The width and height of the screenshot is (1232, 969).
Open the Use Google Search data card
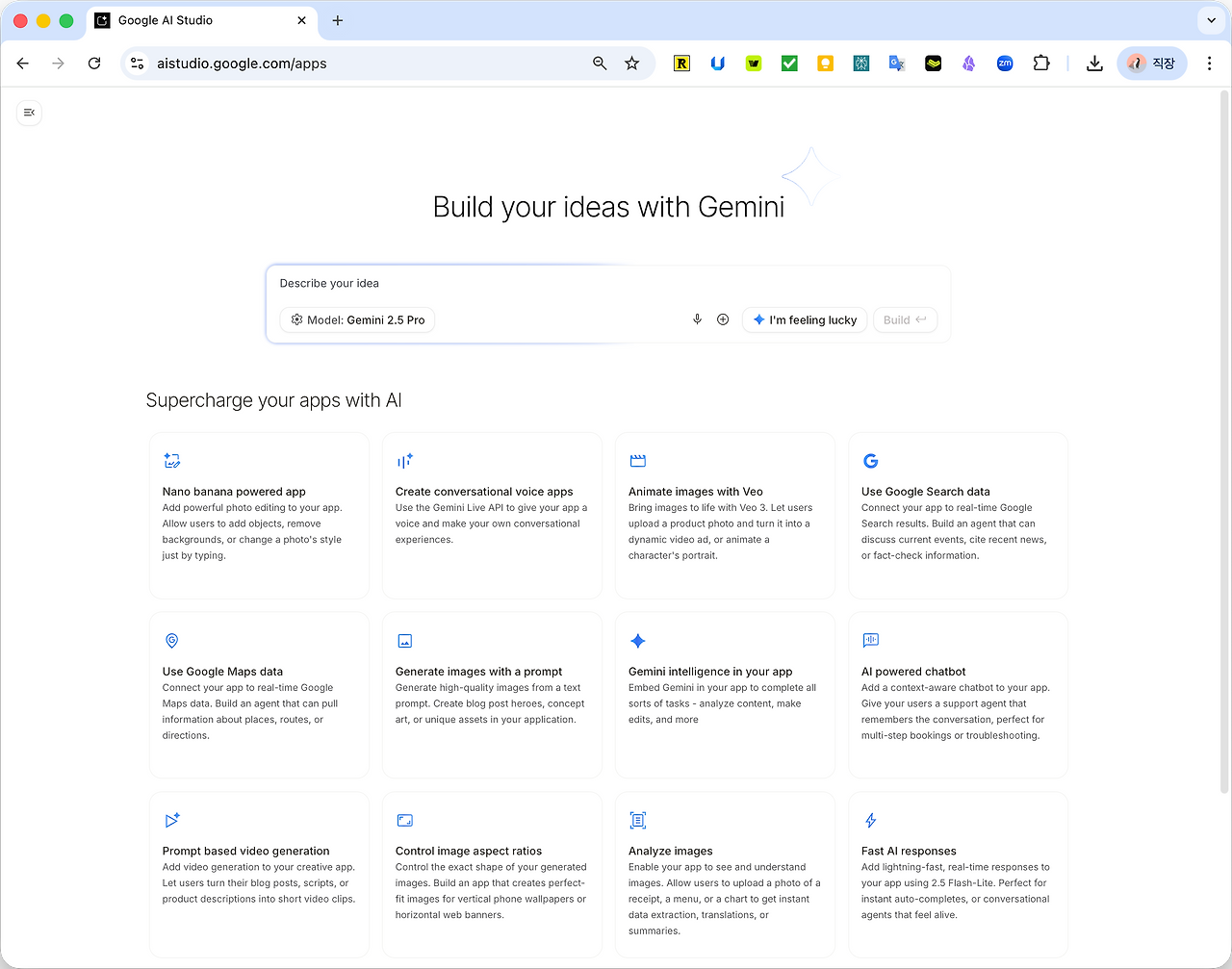click(x=958, y=516)
